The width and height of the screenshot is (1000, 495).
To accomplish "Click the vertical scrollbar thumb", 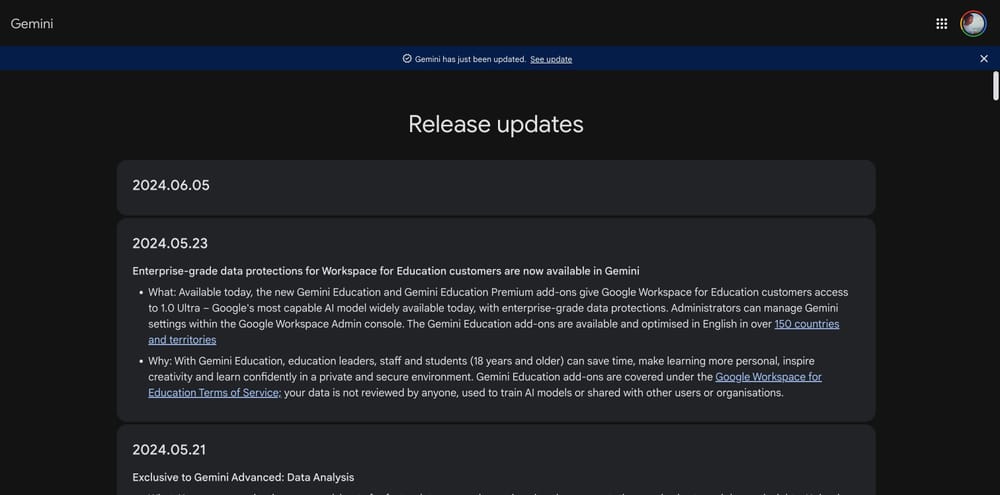I will pyautogui.click(x=995, y=86).
